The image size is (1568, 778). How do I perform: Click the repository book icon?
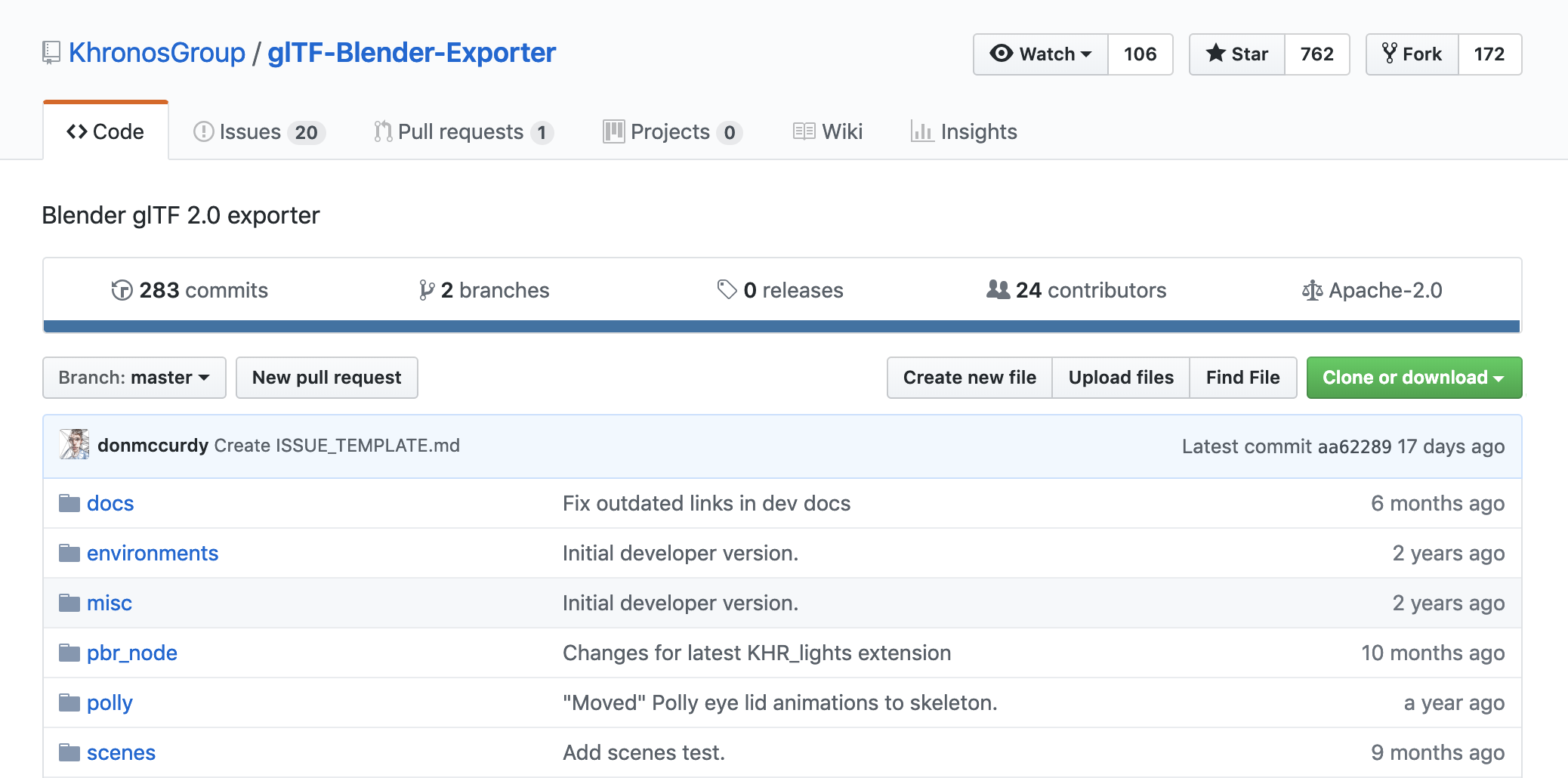[x=51, y=53]
